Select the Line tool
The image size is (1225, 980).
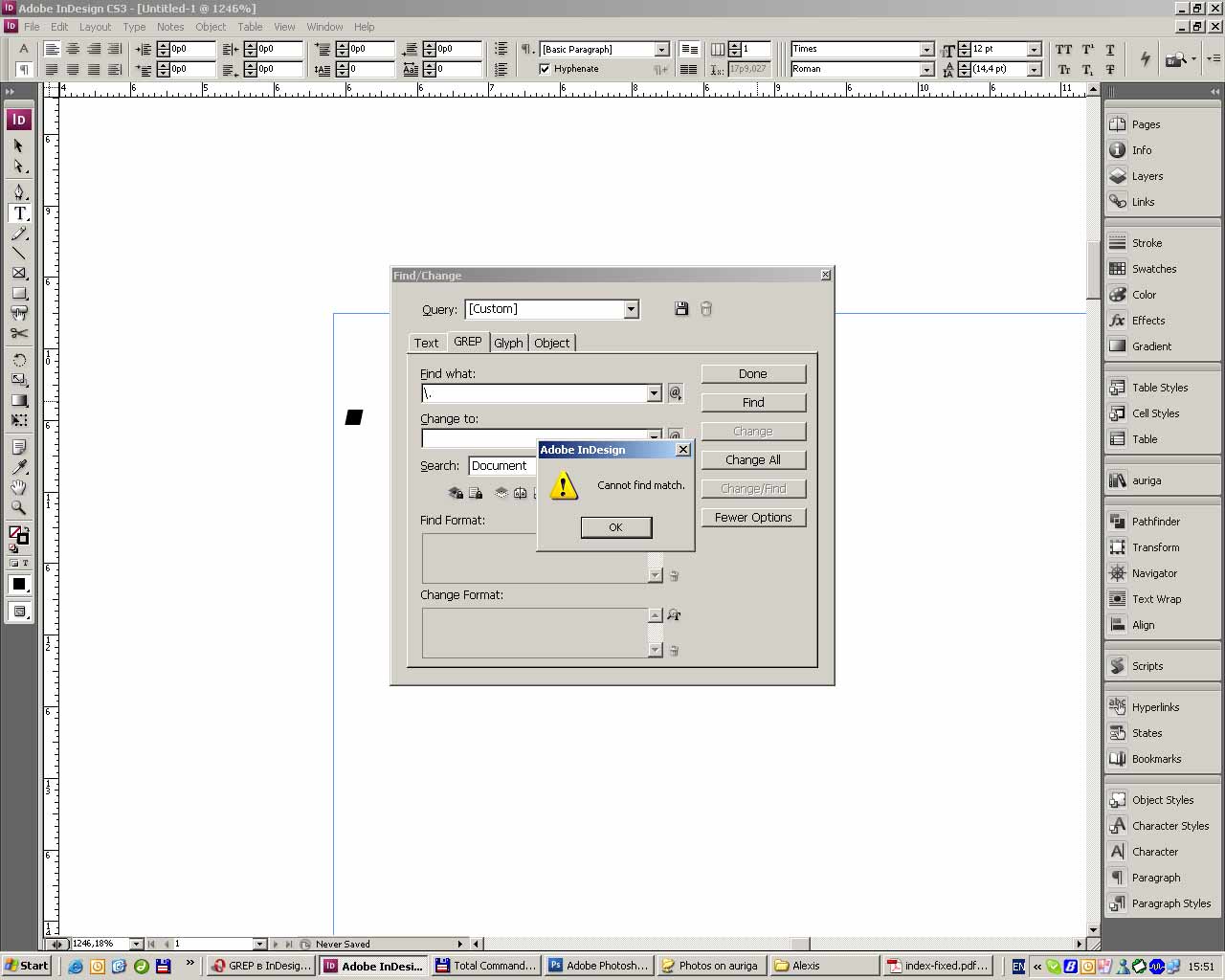click(x=18, y=254)
